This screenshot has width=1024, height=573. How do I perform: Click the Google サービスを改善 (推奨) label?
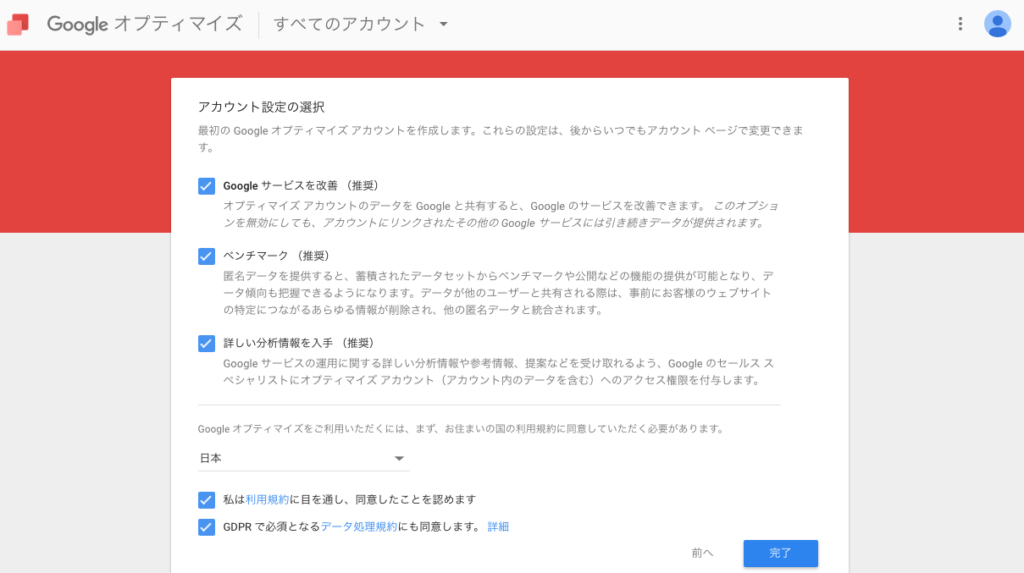pos(301,186)
